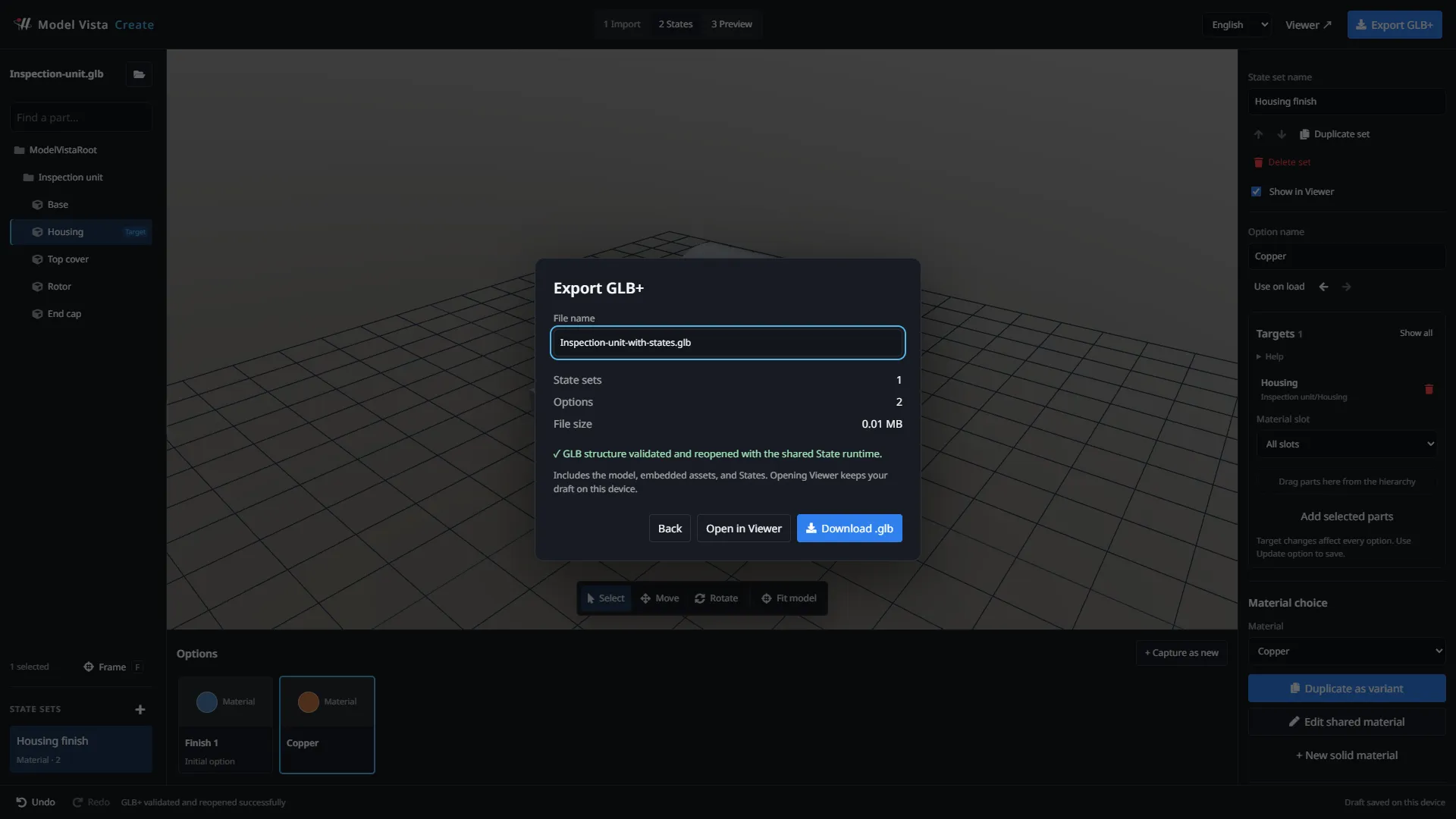The image size is (1456, 819).
Task: Click the add state set plus icon
Action: [140, 710]
